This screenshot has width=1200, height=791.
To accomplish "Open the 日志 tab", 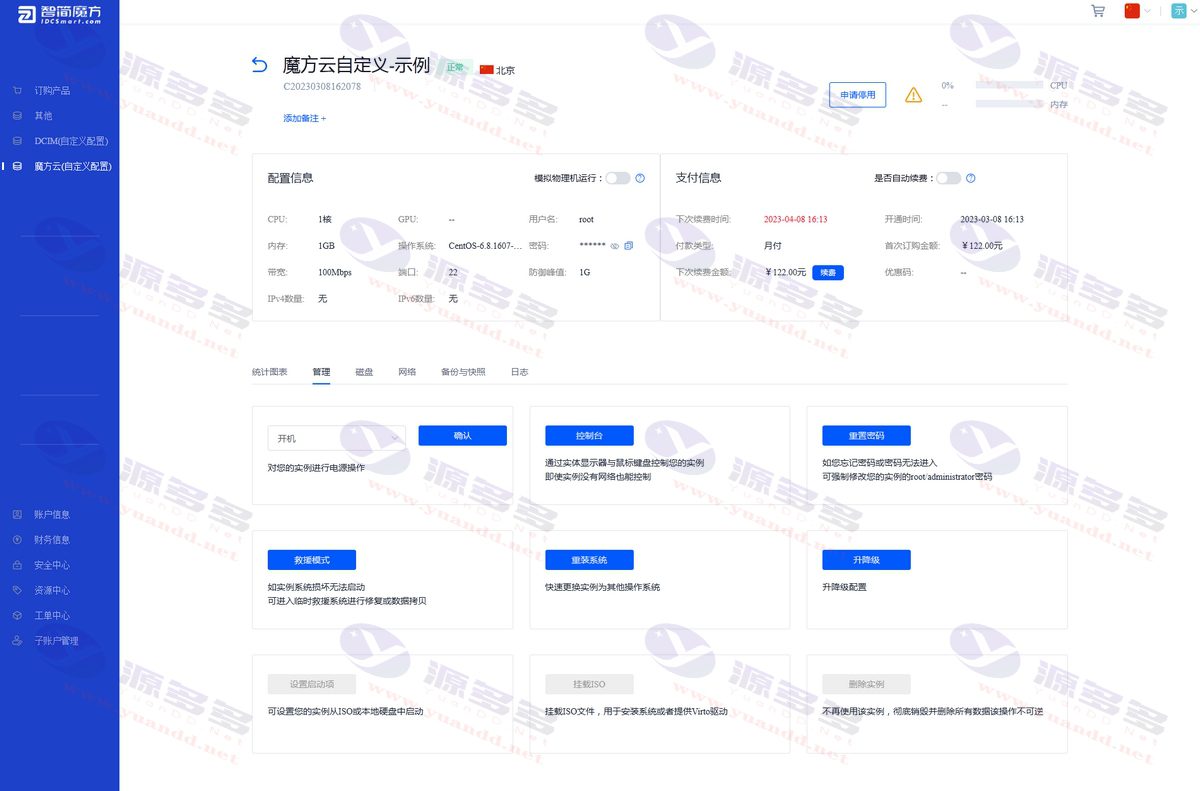I will [x=519, y=372].
